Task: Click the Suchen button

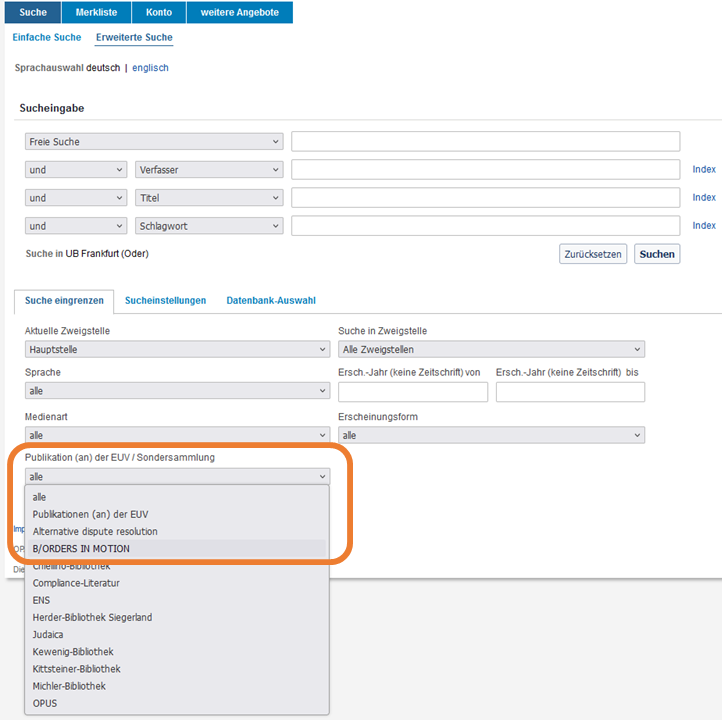Action: (657, 254)
